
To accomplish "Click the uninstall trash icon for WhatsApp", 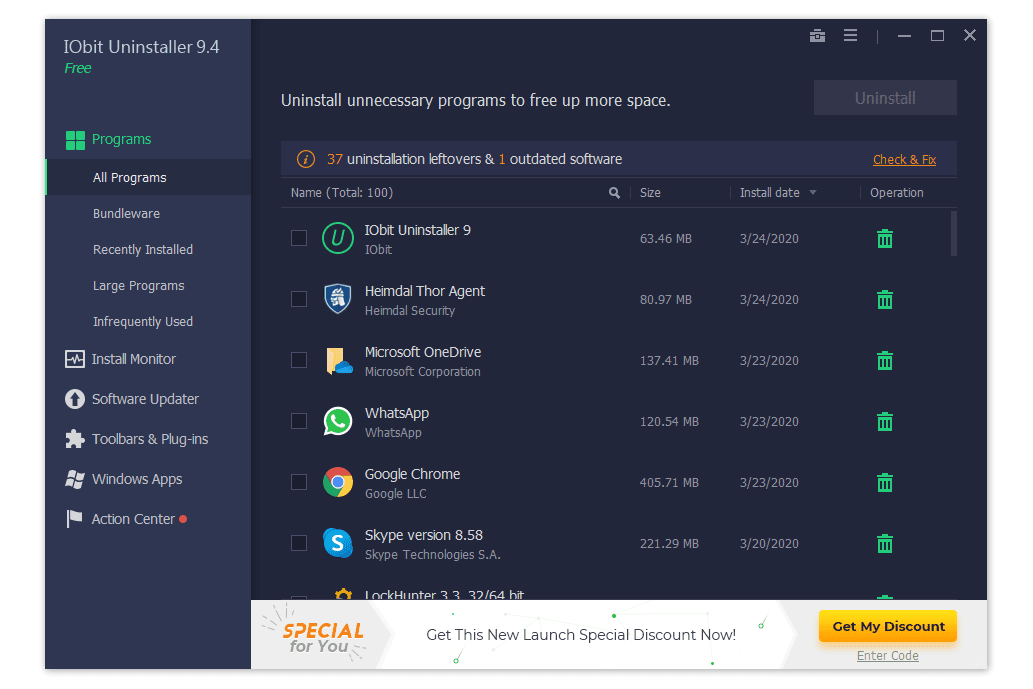I will (x=885, y=422).
